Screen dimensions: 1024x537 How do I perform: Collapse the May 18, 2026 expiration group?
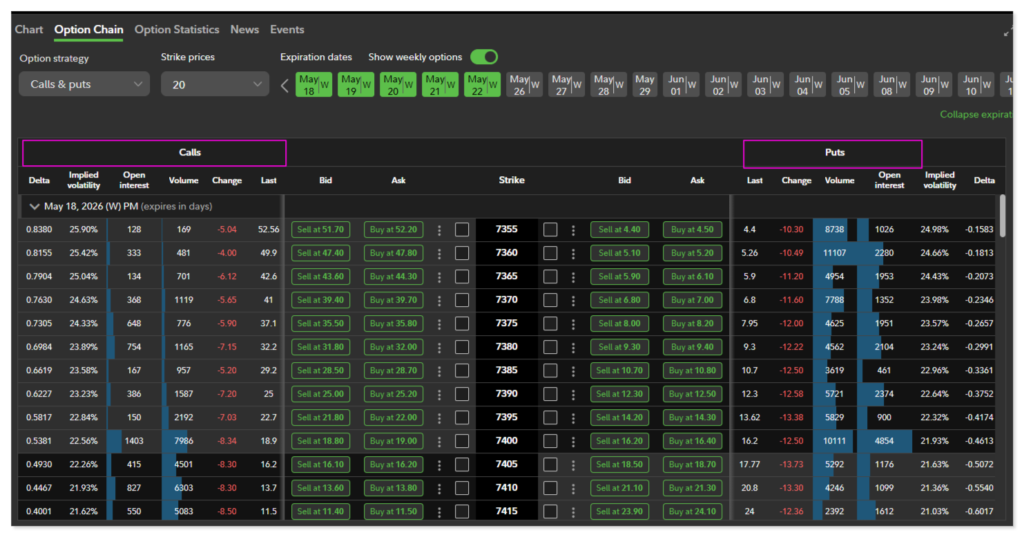[x=34, y=206]
